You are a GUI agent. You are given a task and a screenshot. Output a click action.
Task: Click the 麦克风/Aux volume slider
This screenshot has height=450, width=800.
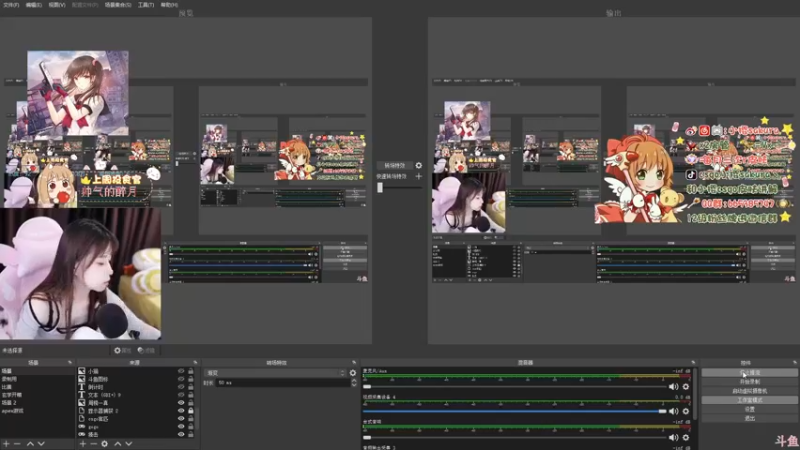[514, 387]
